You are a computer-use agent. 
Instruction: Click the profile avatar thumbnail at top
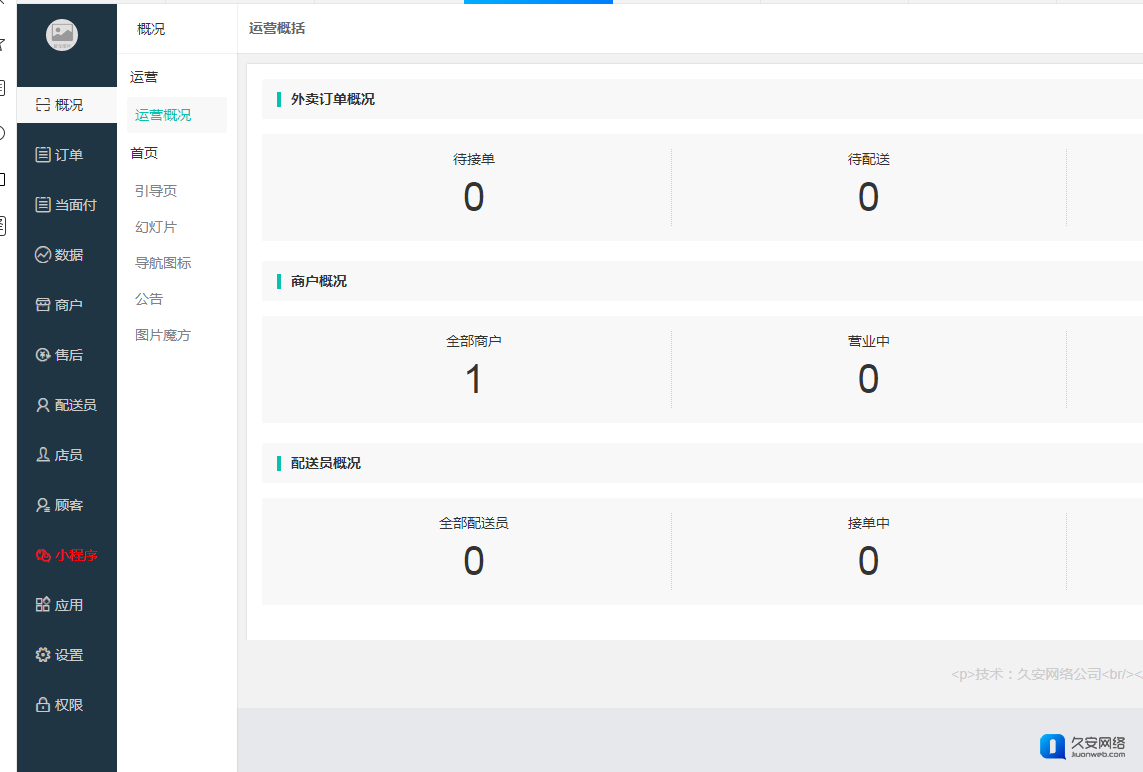[x=62, y=35]
